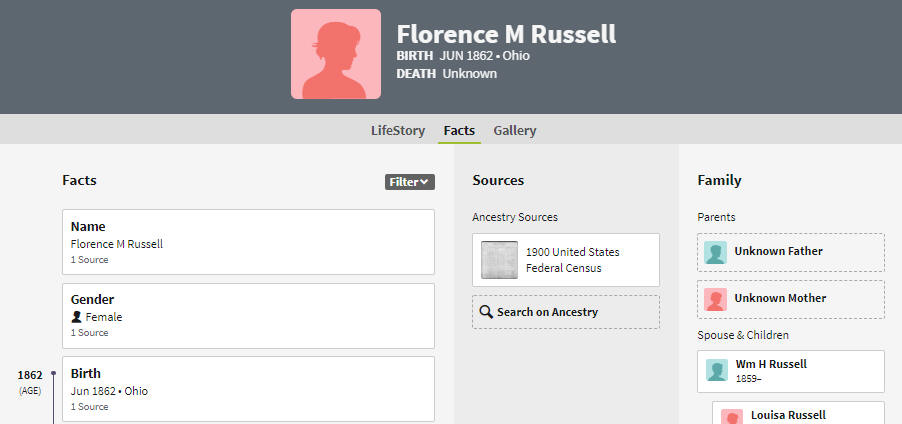
Task: Click Louisa Russell's avatar icon
Action: pos(732,417)
